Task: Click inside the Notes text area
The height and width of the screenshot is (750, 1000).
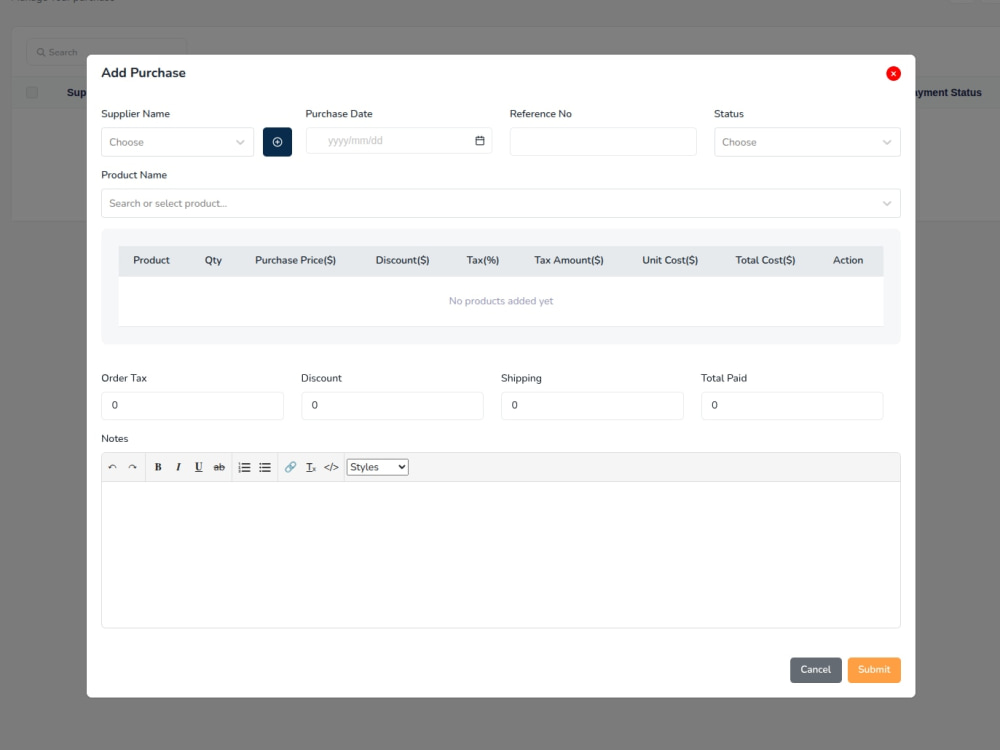Action: pos(501,554)
